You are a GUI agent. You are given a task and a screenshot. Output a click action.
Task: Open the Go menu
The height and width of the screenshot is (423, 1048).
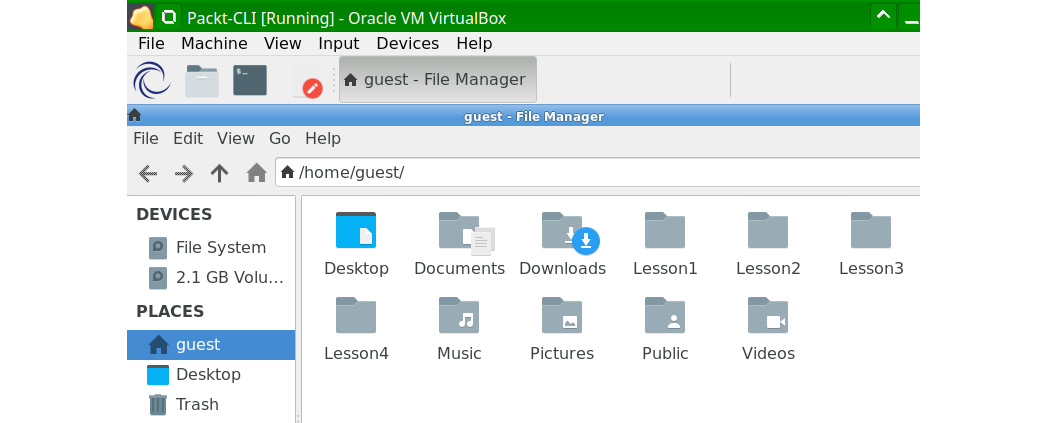[280, 138]
